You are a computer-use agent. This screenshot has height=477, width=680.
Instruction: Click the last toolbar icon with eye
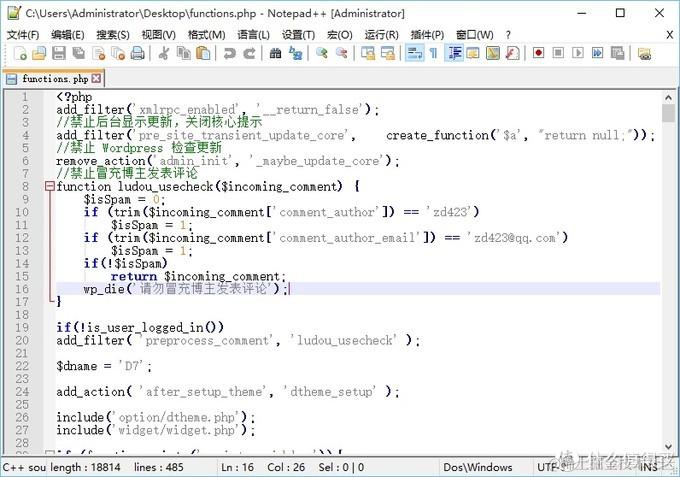644,53
